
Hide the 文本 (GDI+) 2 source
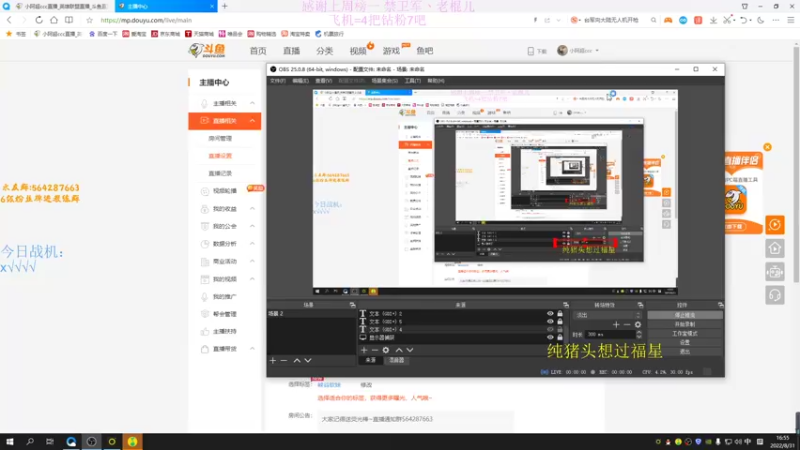[550, 314]
